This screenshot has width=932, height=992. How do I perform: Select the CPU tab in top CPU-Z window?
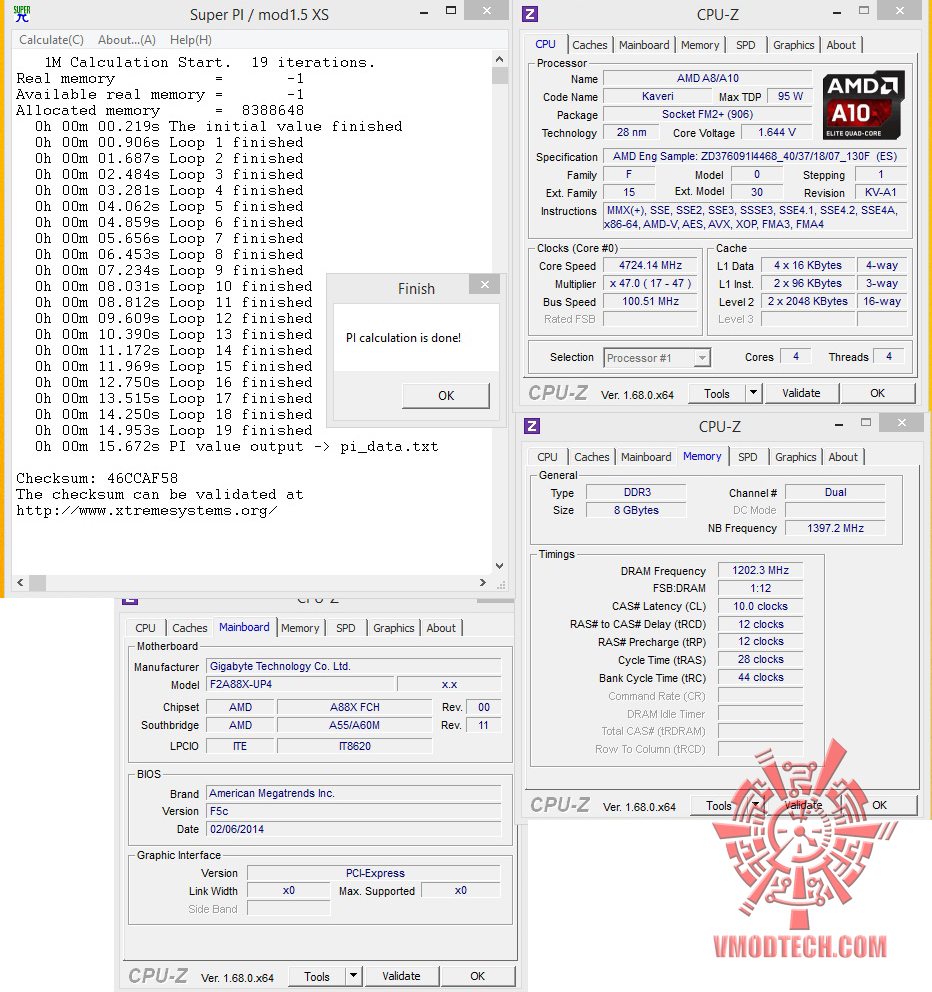pos(545,44)
